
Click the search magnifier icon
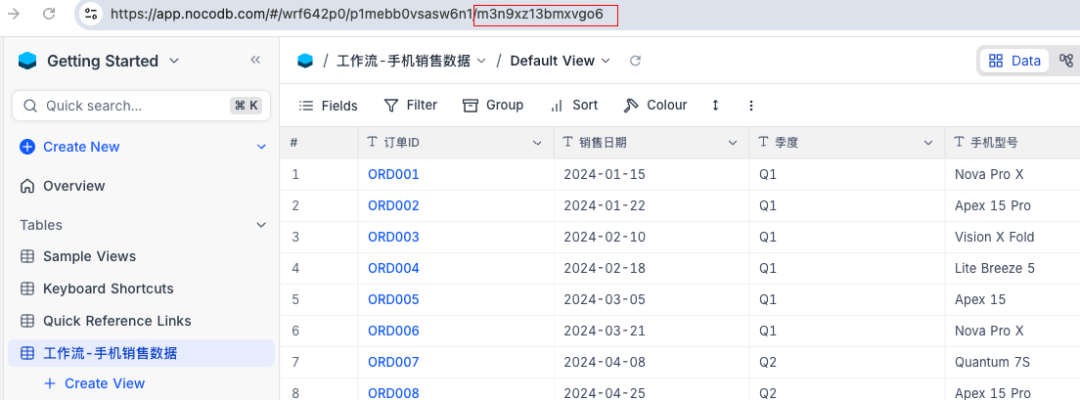click(30, 105)
